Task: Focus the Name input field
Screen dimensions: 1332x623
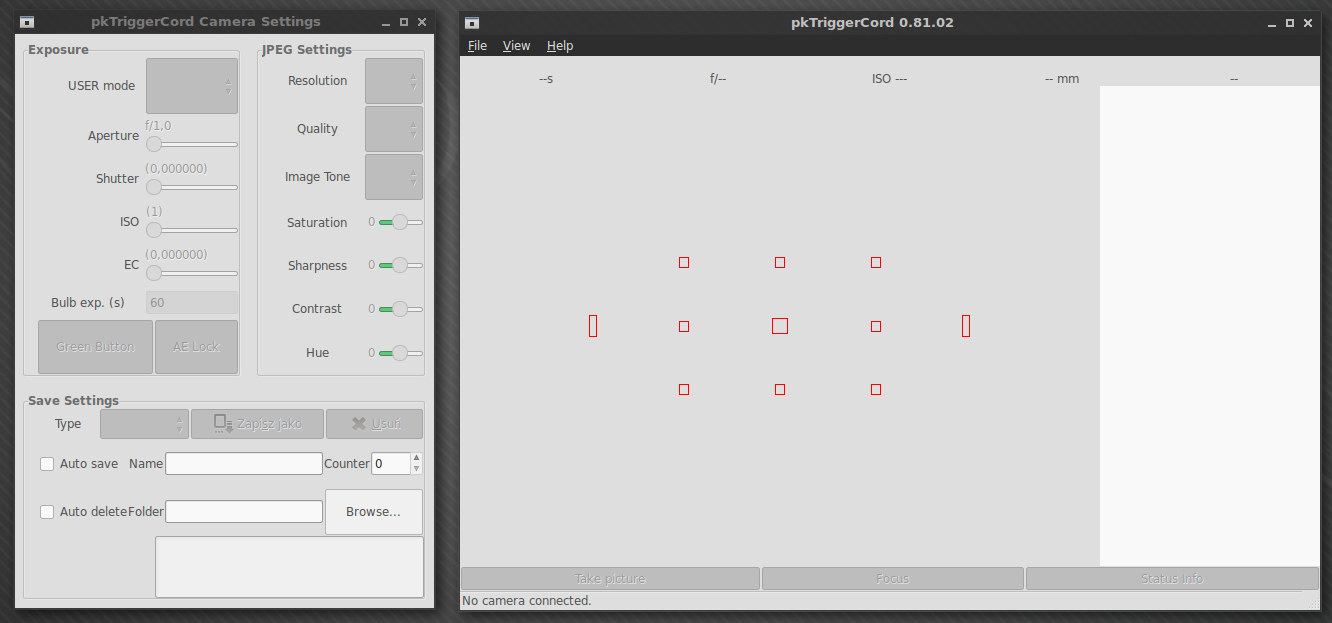Action: [x=244, y=464]
